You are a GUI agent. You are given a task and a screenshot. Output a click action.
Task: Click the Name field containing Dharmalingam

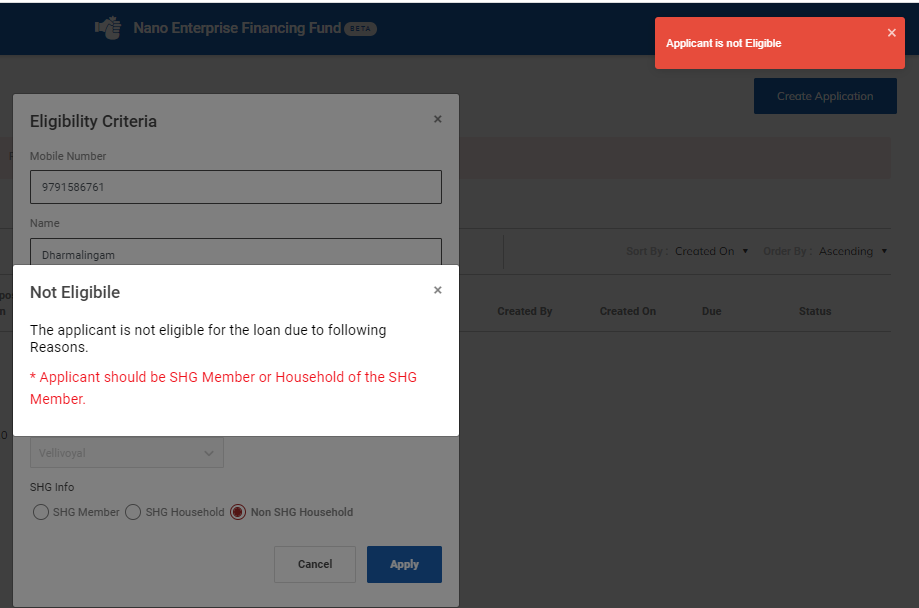235,254
